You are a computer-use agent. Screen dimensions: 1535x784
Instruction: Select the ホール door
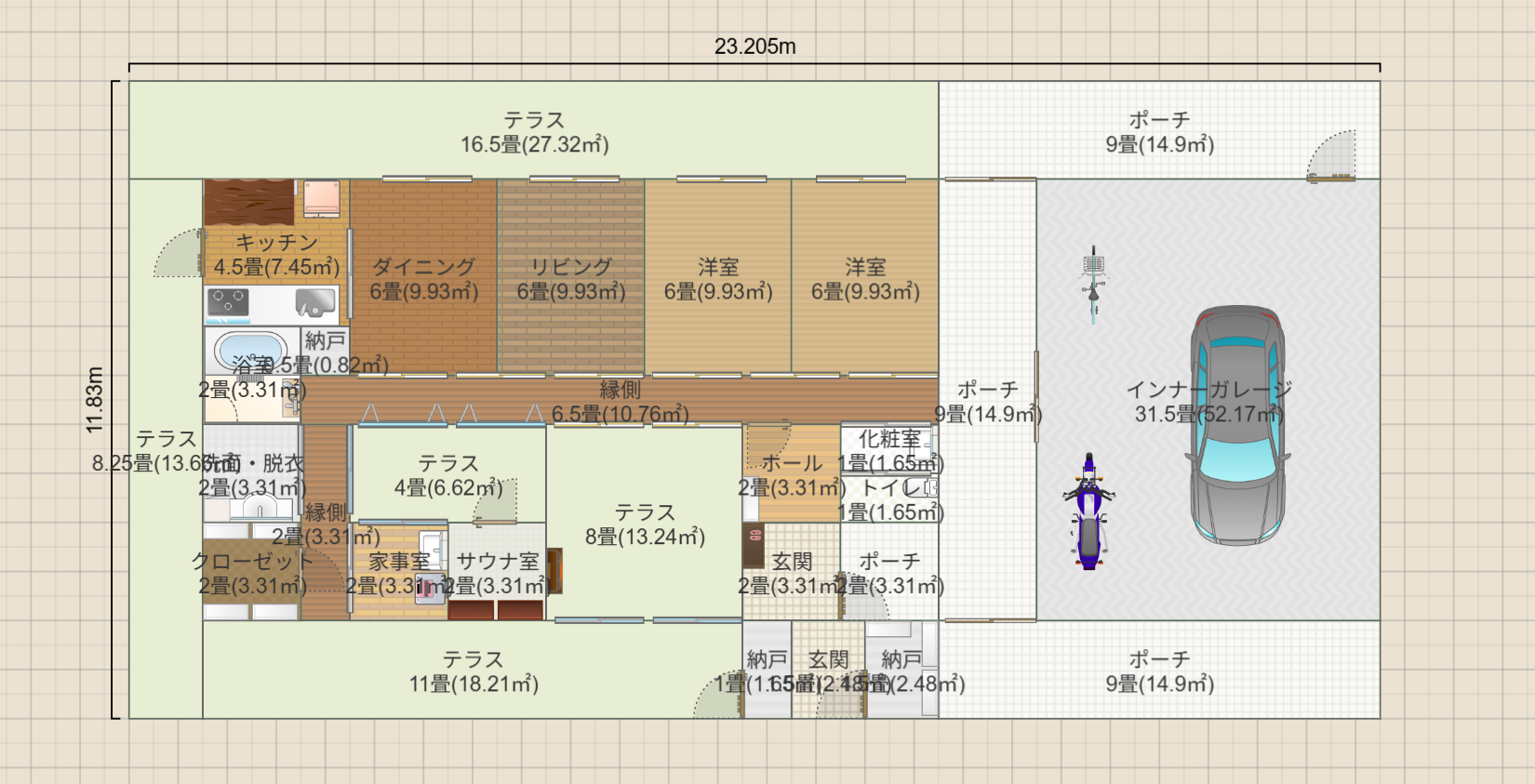point(768,446)
